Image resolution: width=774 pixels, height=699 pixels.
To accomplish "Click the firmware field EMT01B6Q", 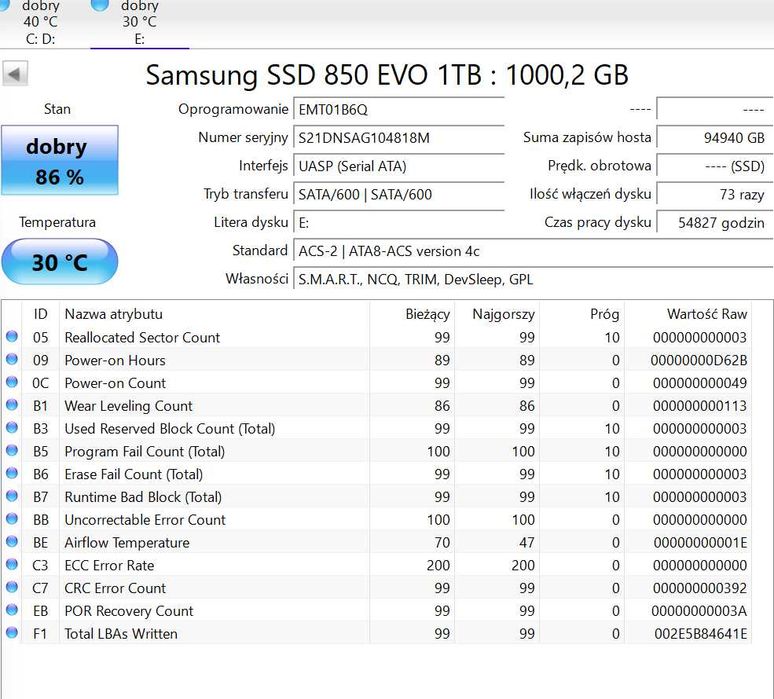I will click(x=399, y=109).
